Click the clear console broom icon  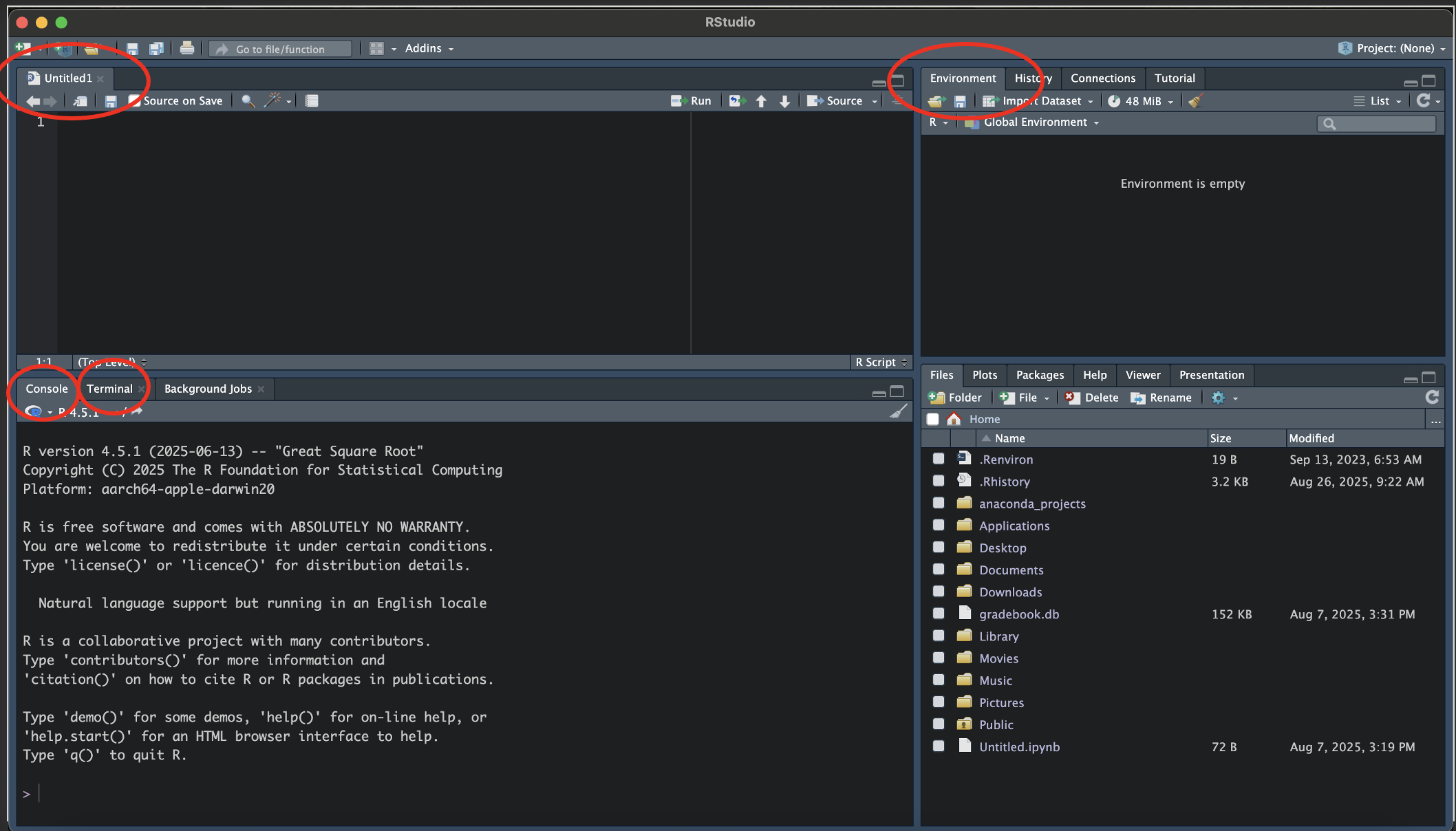point(898,411)
